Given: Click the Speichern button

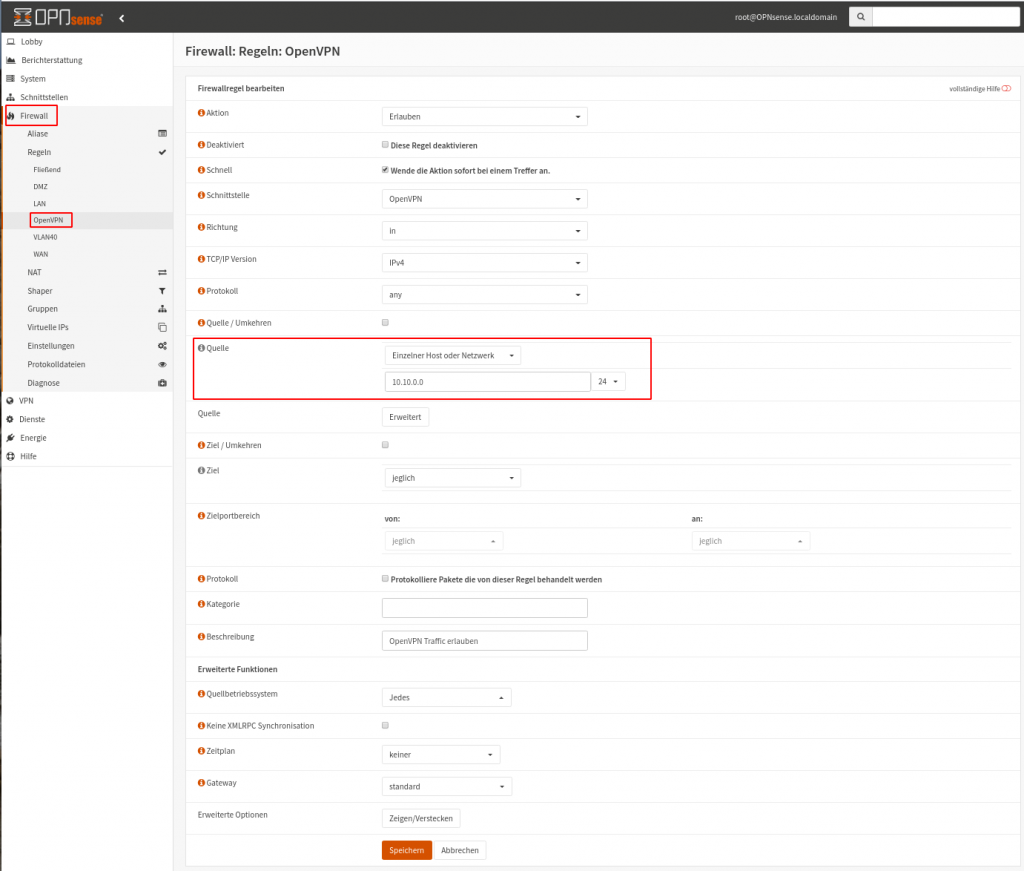Looking at the screenshot, I should pyautogui.click(x=406, y=849).
